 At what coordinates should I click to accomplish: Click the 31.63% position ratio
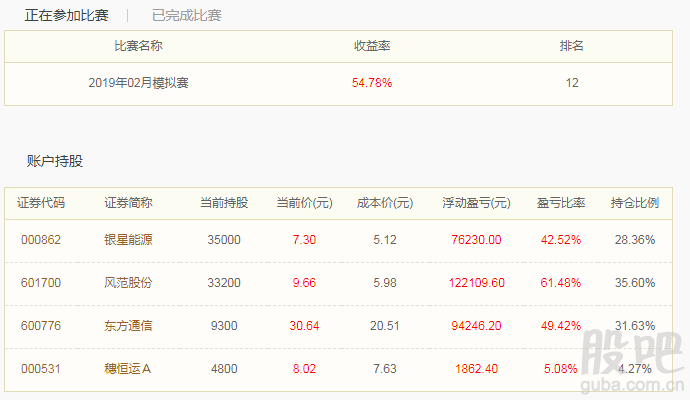[635, 326]
